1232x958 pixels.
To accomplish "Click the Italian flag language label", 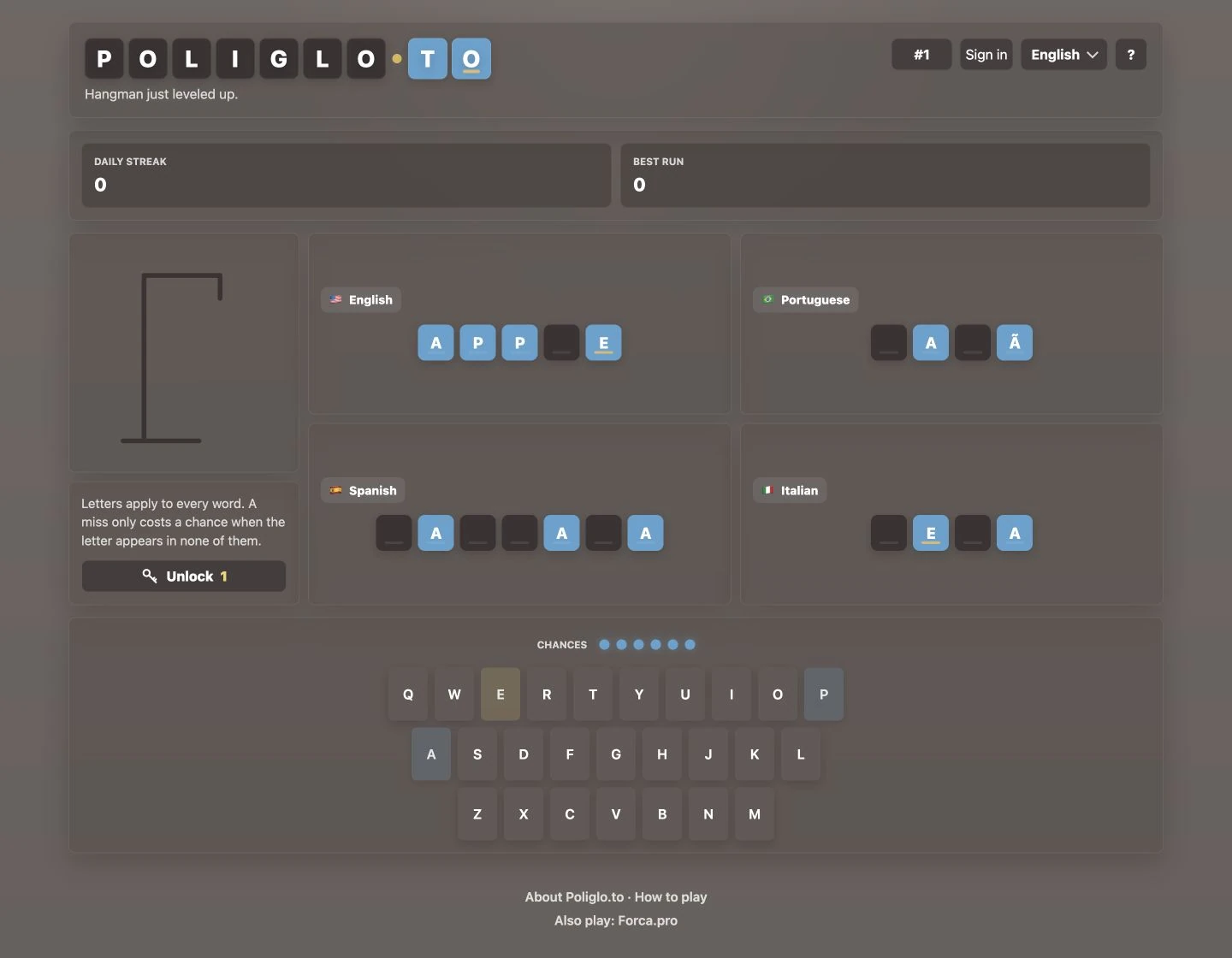I will pos(790,490).
